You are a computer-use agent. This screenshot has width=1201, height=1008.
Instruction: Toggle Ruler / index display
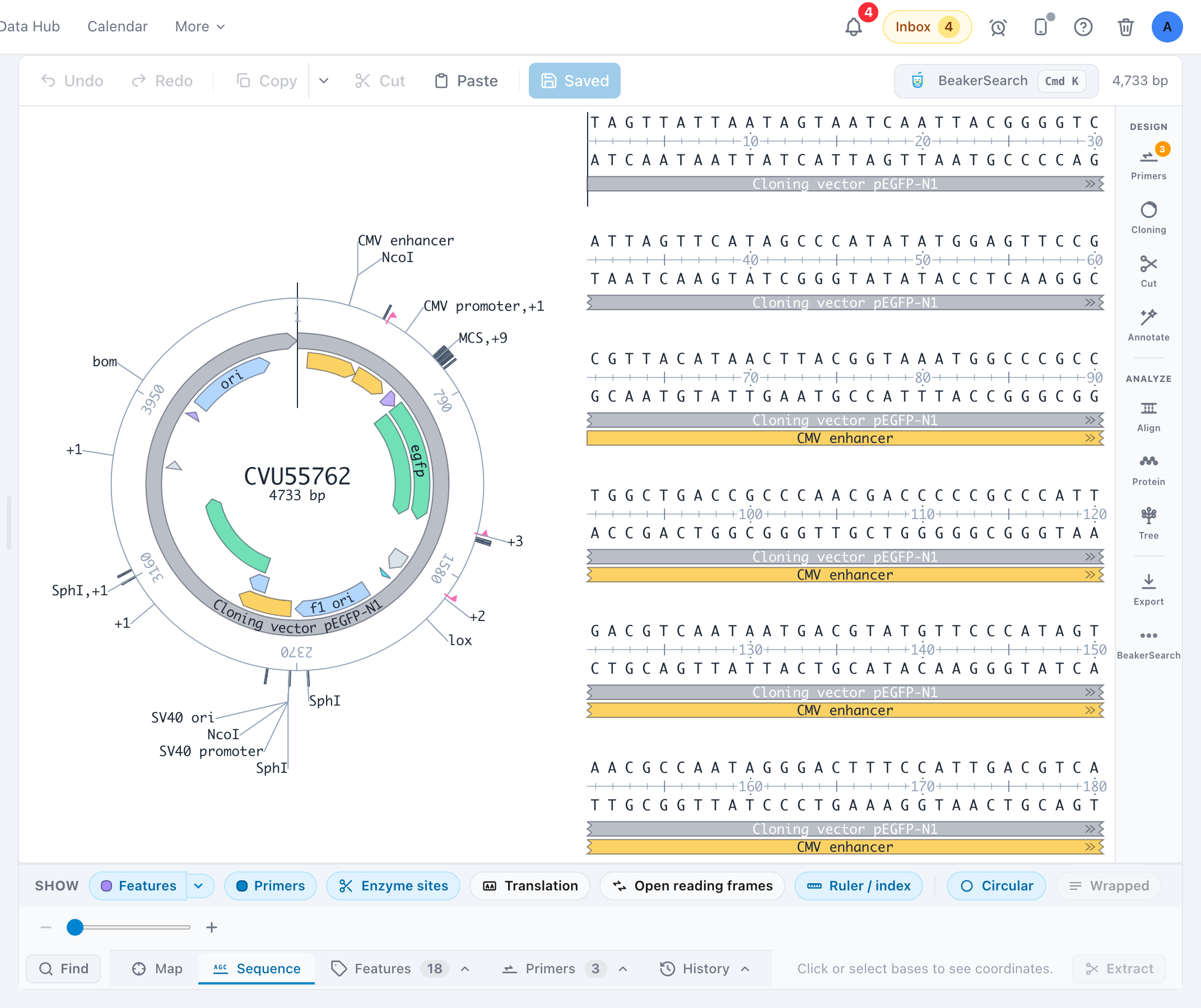point(858,886)
